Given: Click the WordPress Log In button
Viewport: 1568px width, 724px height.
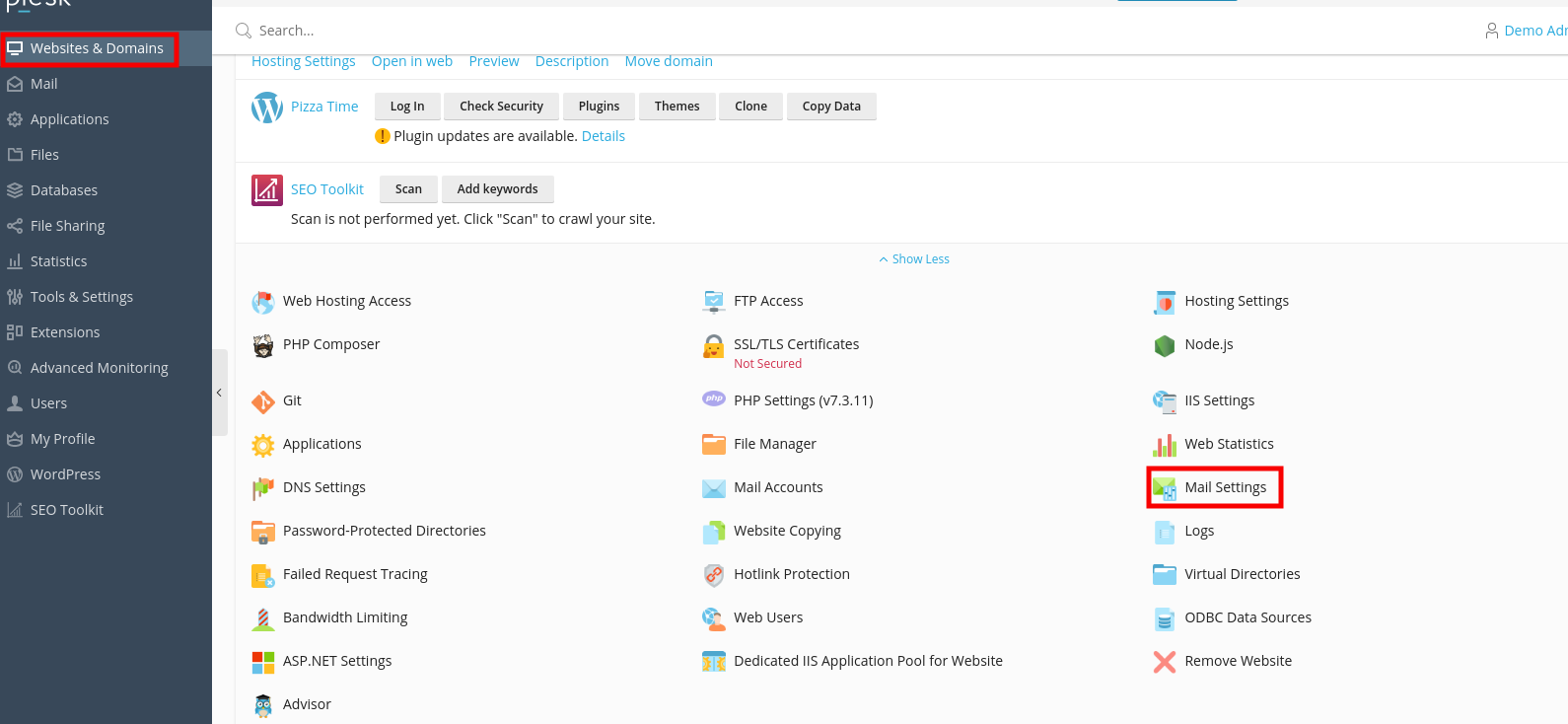Looking at the screenshot, I should point(407,107).
